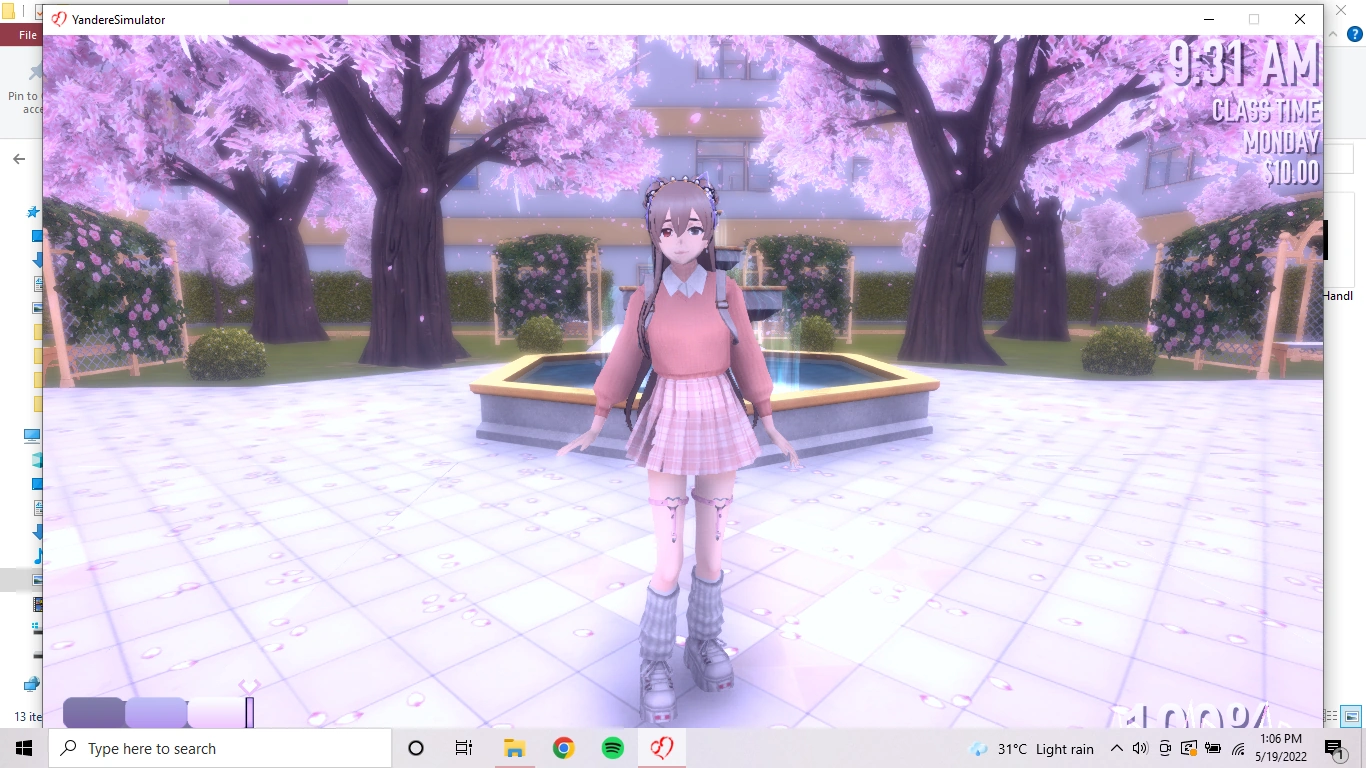Screen dimensions: 1366x768
Task: Open Spotify from the taskbar
Action: [611, 747]
